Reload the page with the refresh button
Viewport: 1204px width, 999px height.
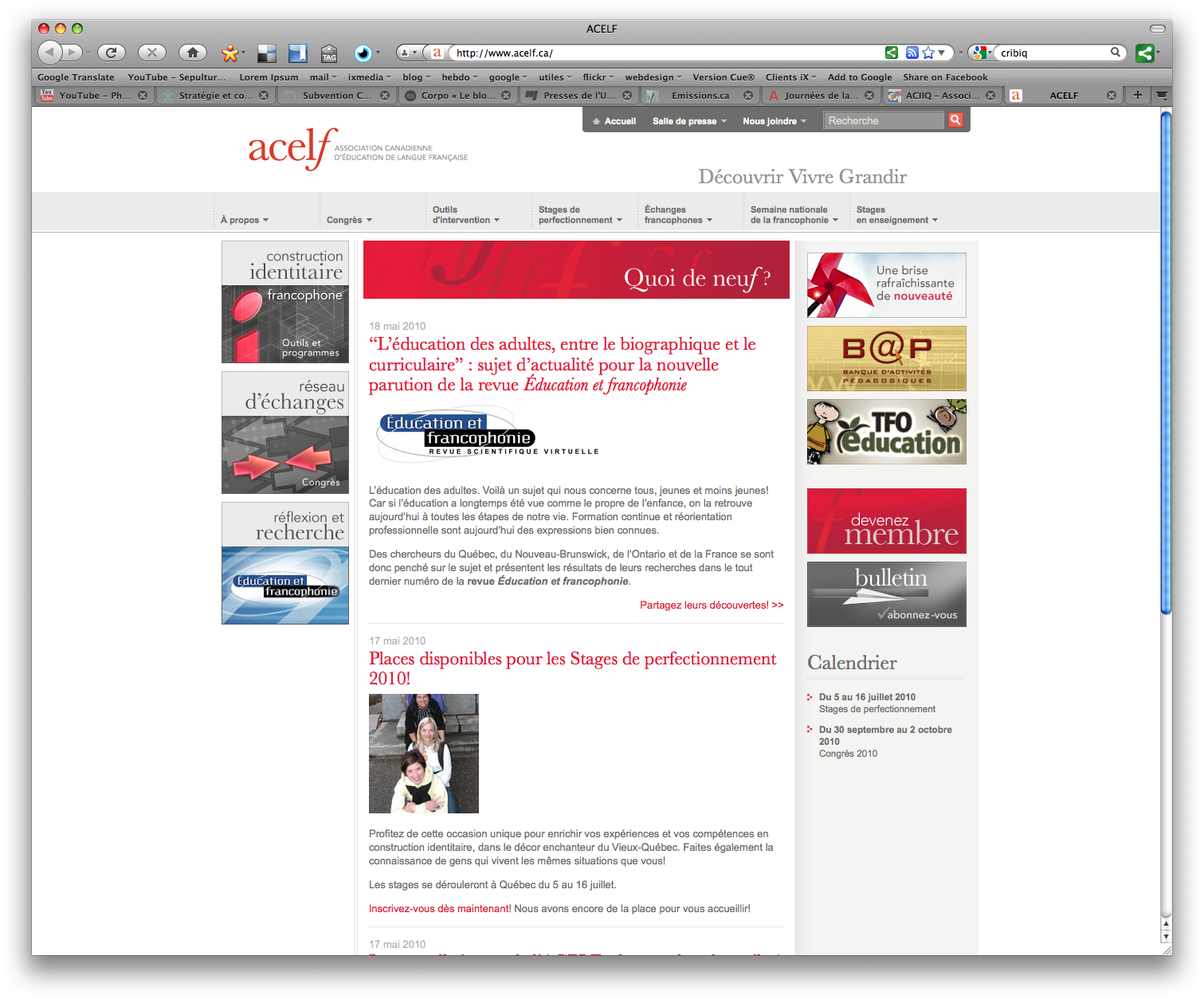click(111, 53)
